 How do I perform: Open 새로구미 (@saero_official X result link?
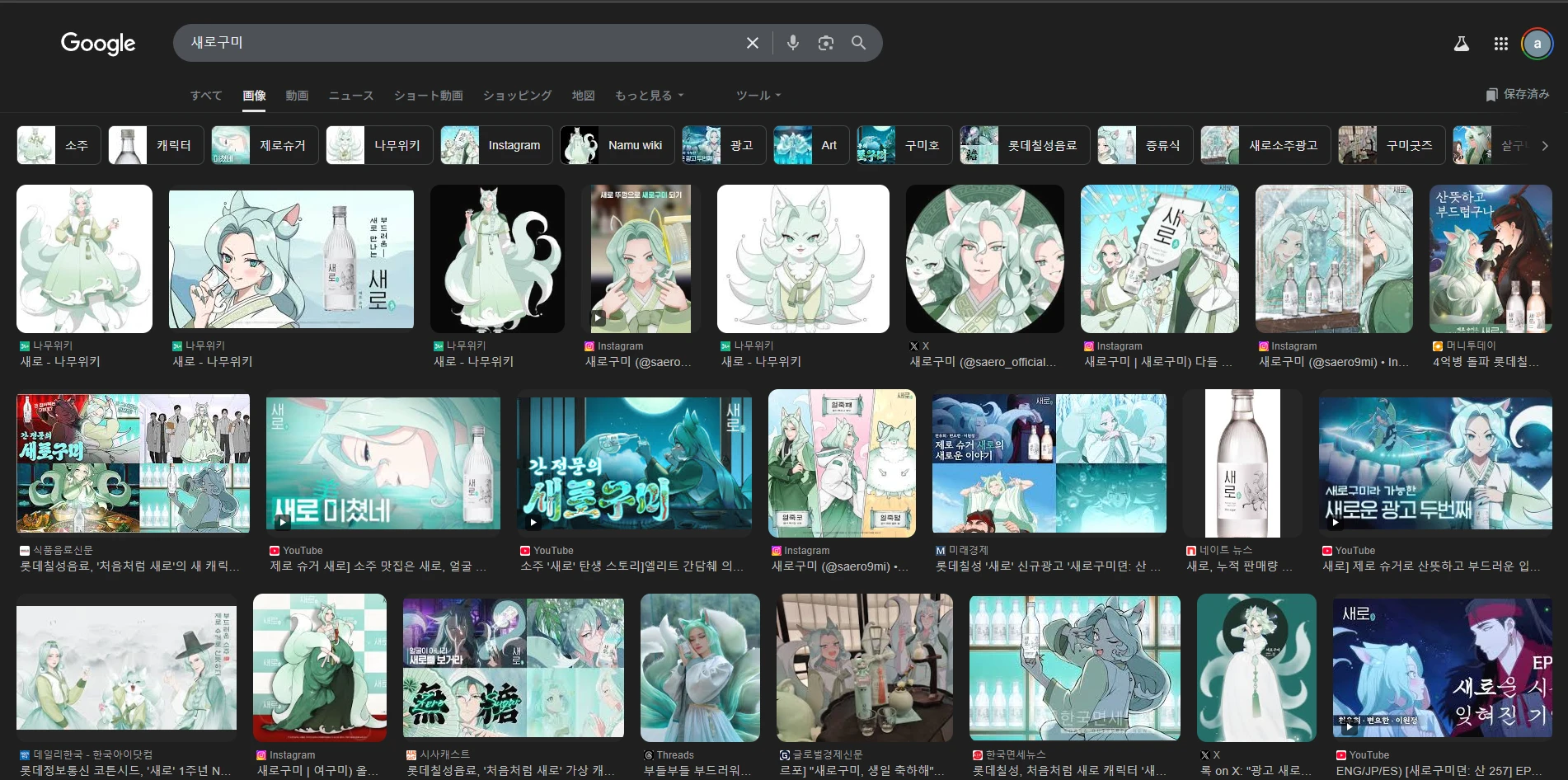pos(983,362)
